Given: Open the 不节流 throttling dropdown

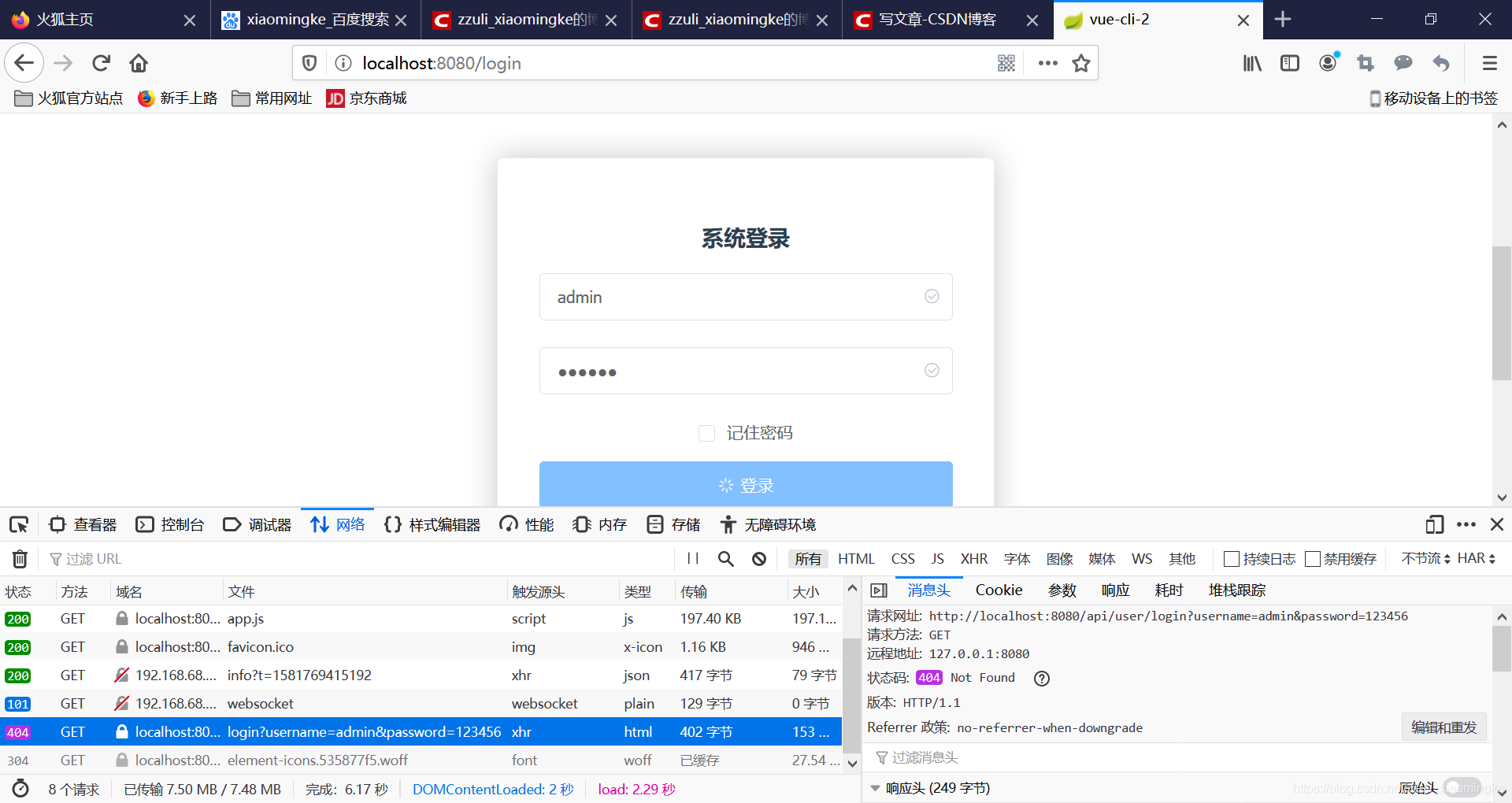Looking at the screenshot, I should [x=1425, y=558].
